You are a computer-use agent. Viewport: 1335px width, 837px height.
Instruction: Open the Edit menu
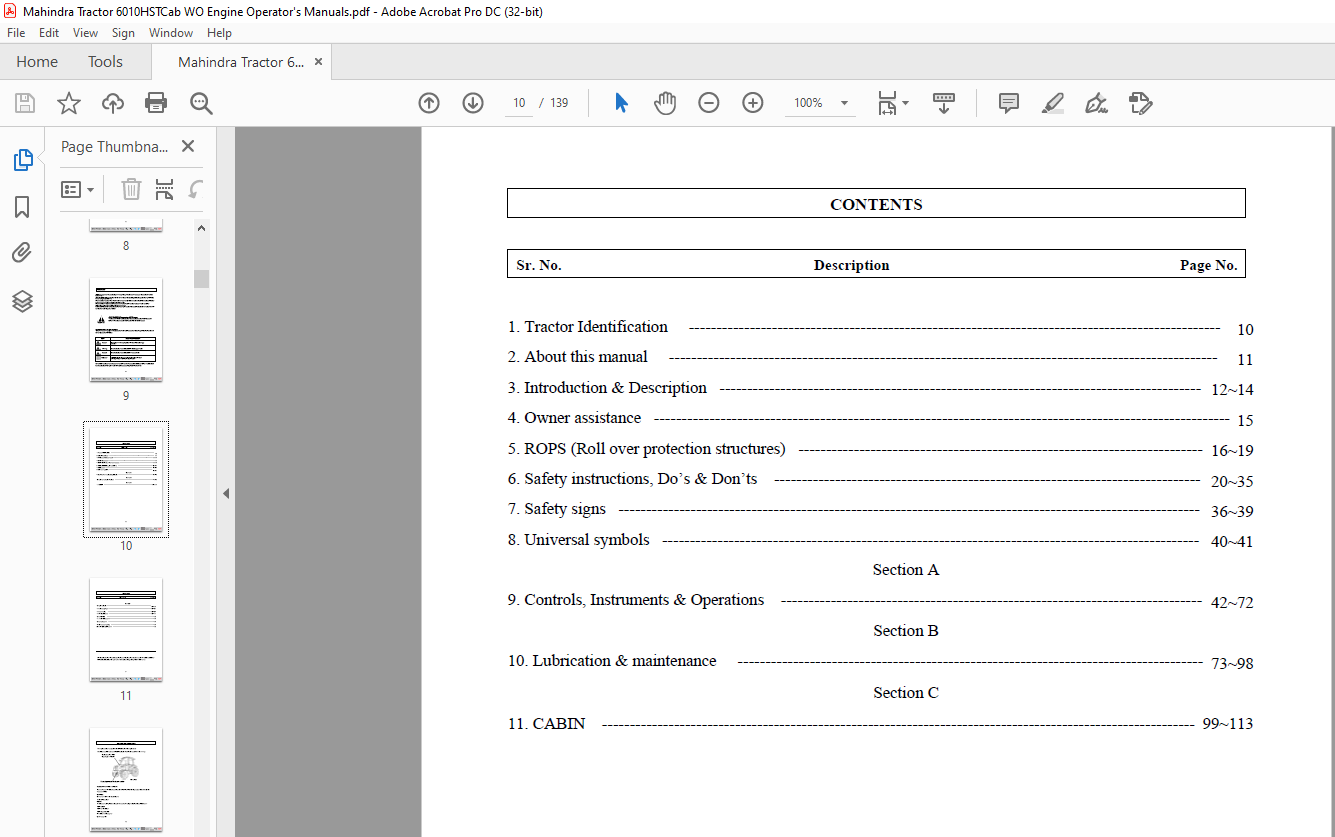(x=49, y=33)
